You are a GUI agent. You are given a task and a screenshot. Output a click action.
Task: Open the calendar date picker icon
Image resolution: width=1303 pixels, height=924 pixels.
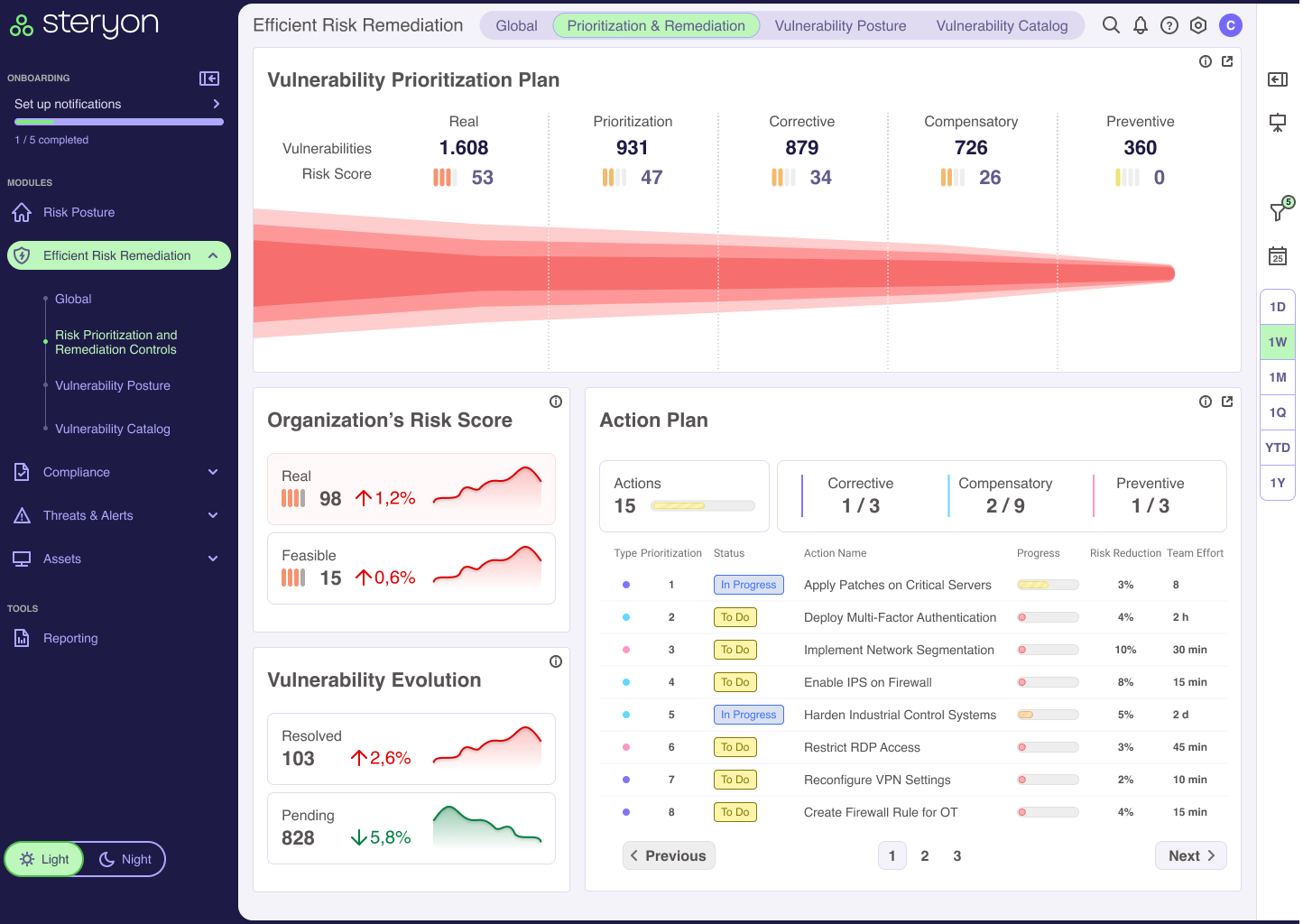click(x=1278, y=256)
